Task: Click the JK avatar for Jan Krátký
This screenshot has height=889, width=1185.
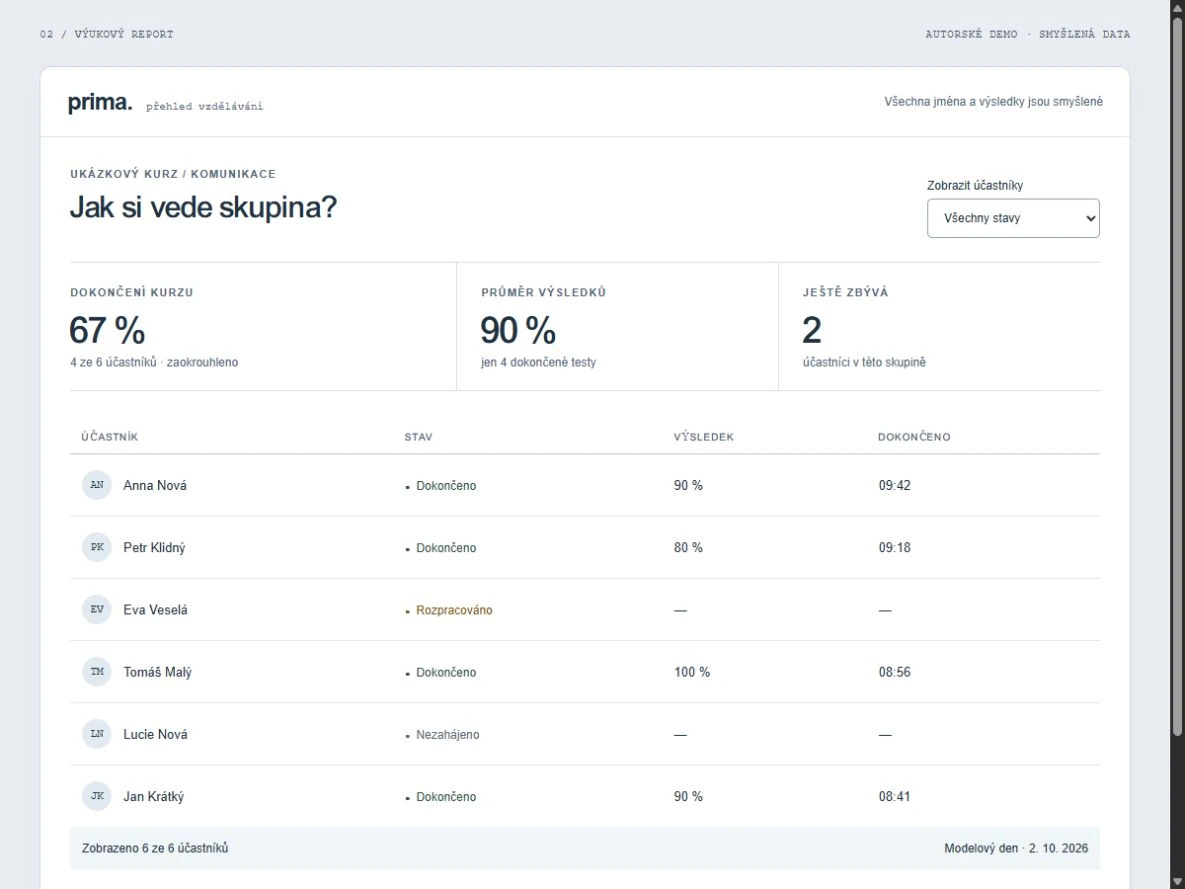Action: (97, 796)
